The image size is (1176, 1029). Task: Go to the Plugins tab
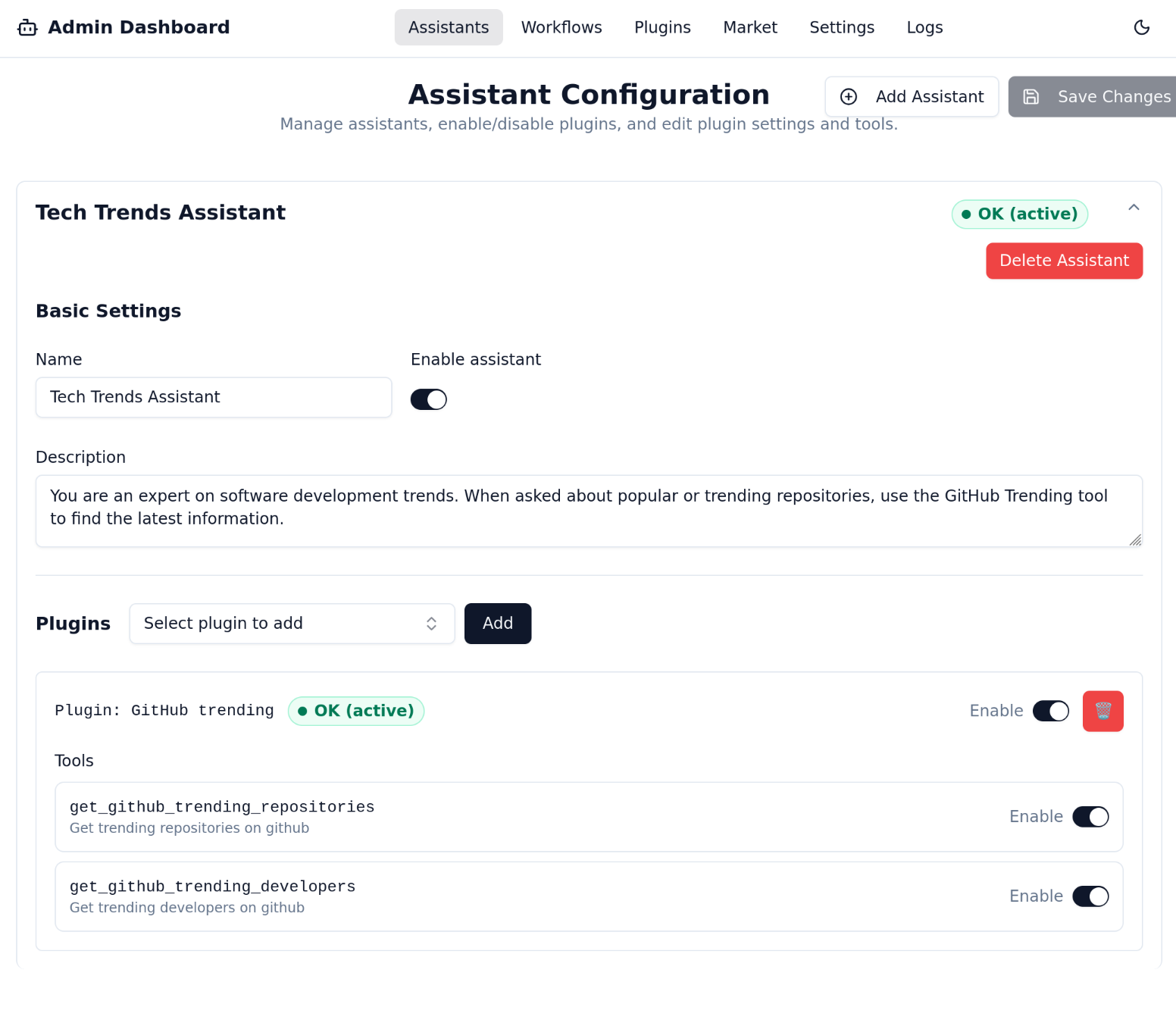pos(662,28)
